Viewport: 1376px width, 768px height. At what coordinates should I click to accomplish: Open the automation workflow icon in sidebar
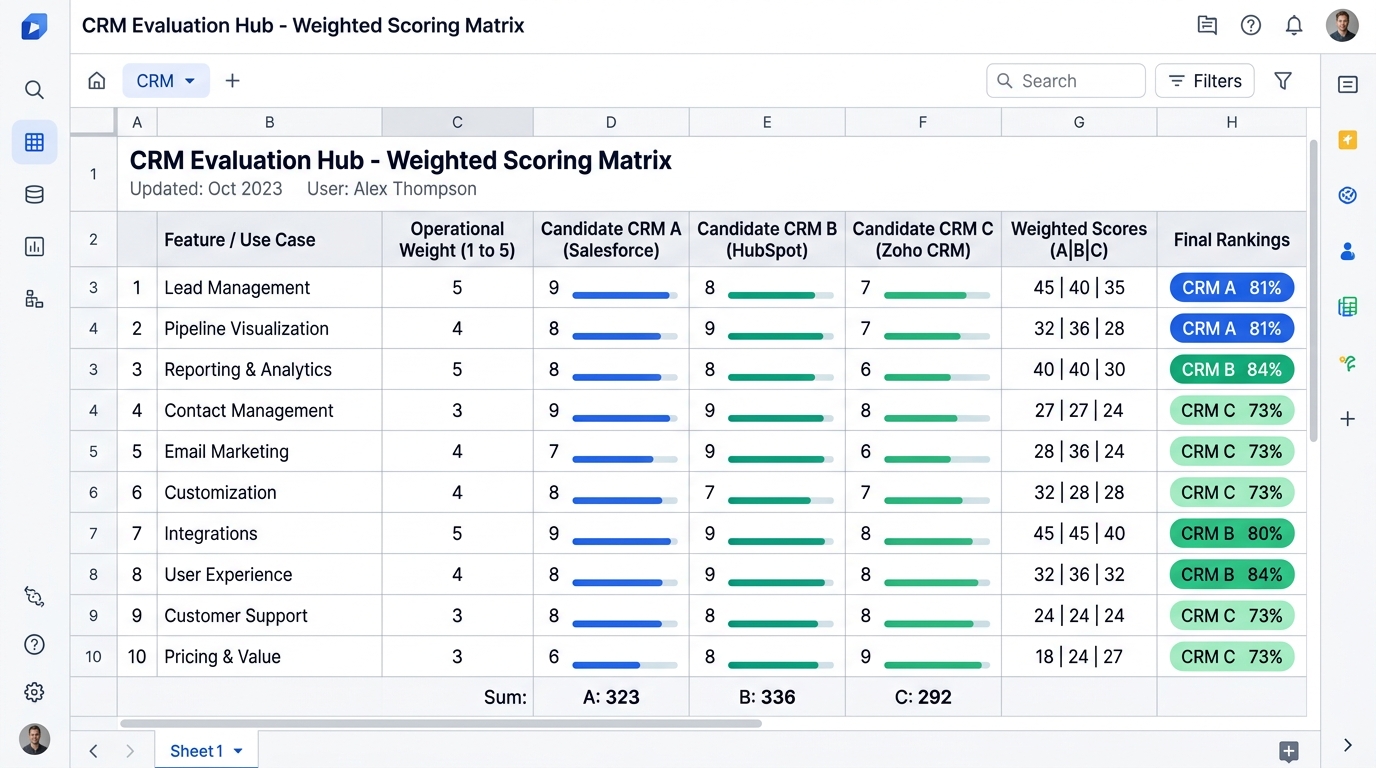(34, 597)
